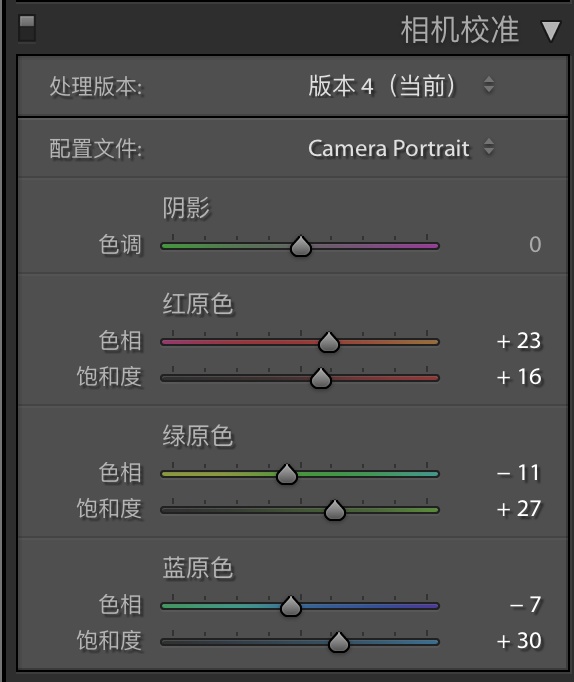The image size is (574, 682).
Task: Click the 红原色 色相 slider handle
Action: click(328, 342)
